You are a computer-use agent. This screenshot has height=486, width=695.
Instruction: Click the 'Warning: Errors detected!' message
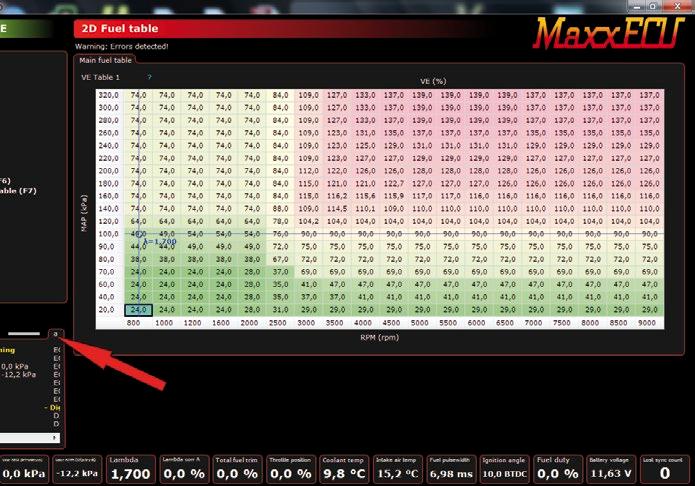click(x=121, y=46)
